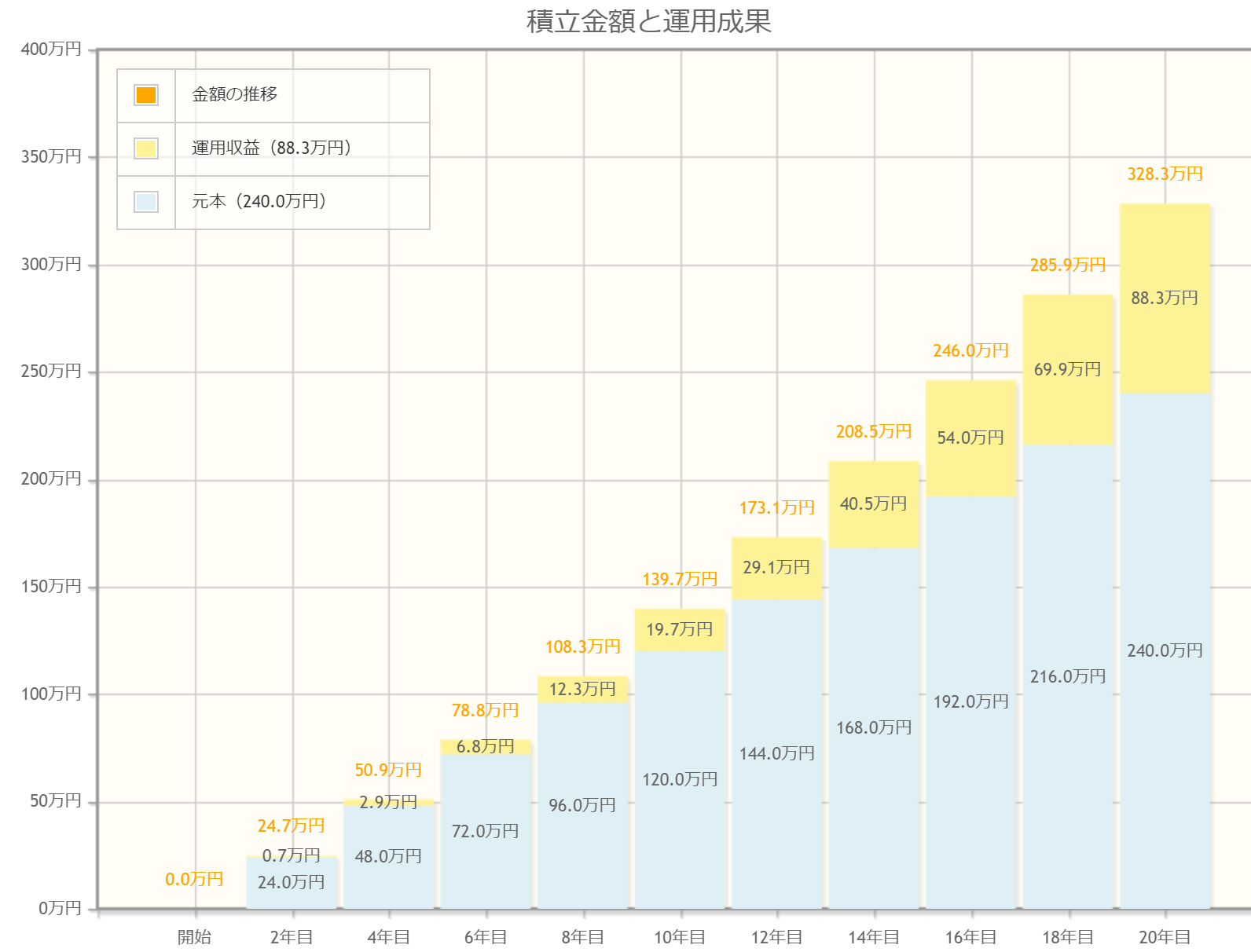Click the 0.0万円 label above 開始

194,880
